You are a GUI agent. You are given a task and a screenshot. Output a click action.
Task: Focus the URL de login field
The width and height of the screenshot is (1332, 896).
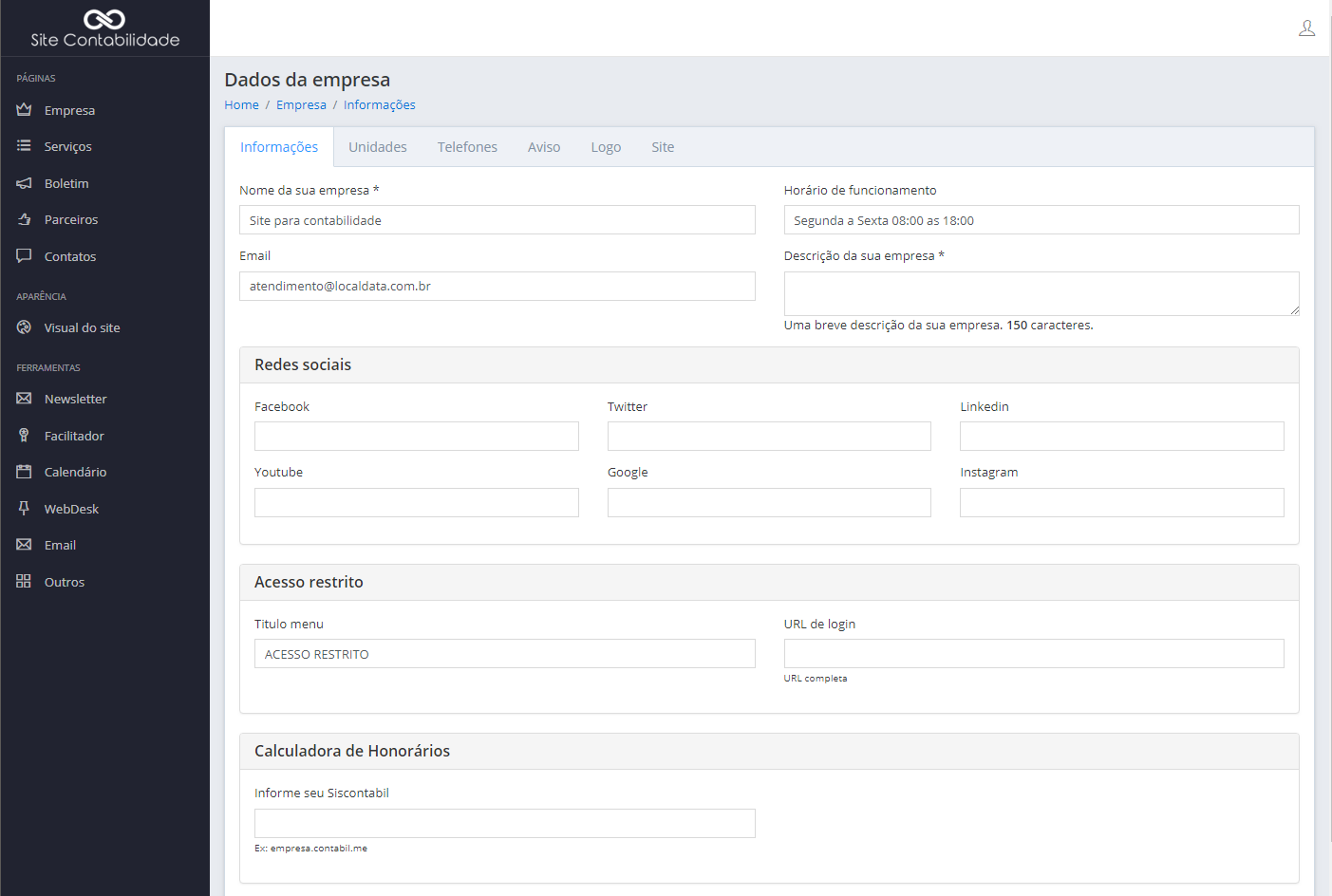click(1033, 654)
